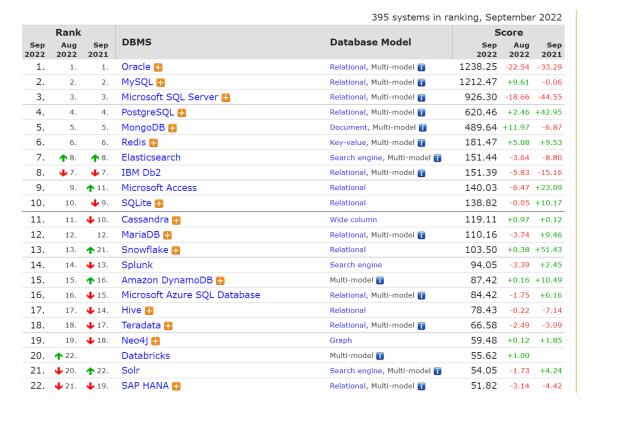Open the IBM Db2 link
This screenshot has width=627, height=421.
(x=141, y=173)
